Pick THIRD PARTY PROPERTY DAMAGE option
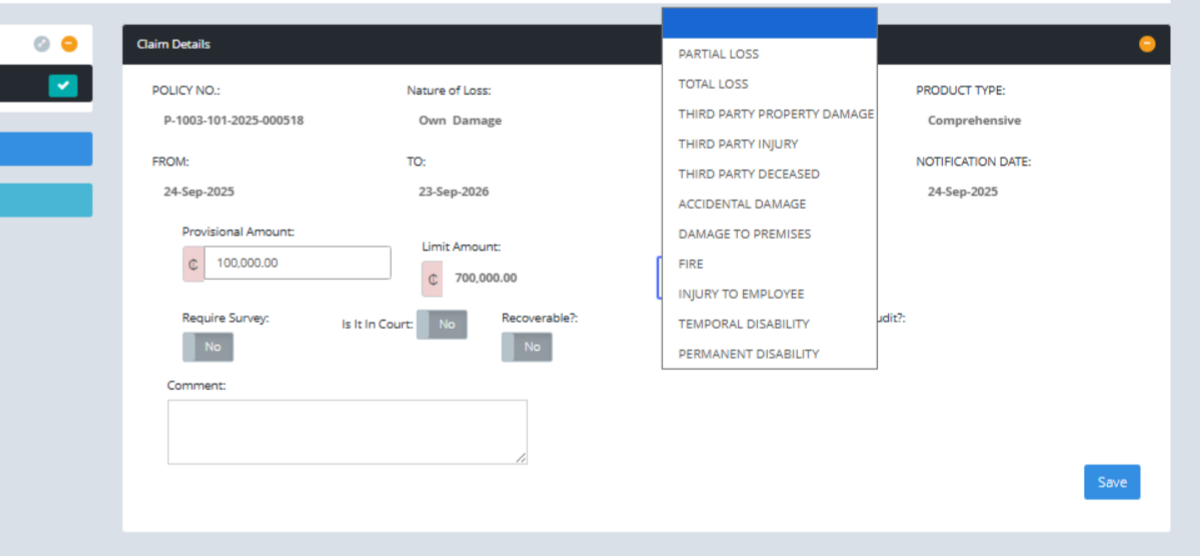This screenshot has width=1200, height=556. click(x=769, y=114)
